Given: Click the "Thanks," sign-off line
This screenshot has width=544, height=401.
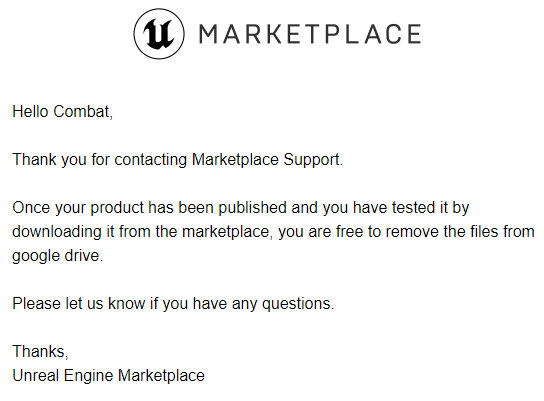Looking at the screenshot, I should coord(40,351).
